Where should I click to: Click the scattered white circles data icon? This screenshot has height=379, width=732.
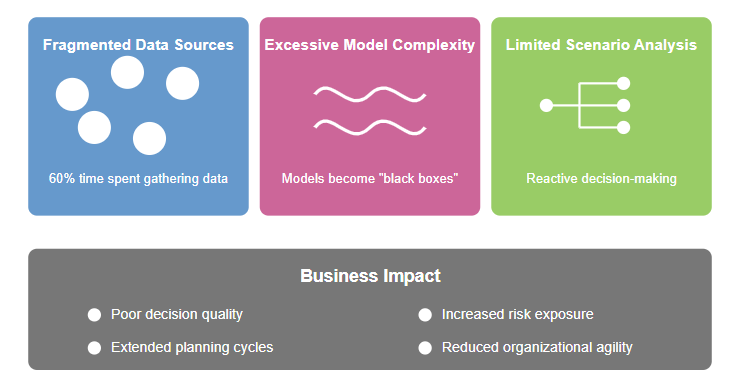pos(127,105)
